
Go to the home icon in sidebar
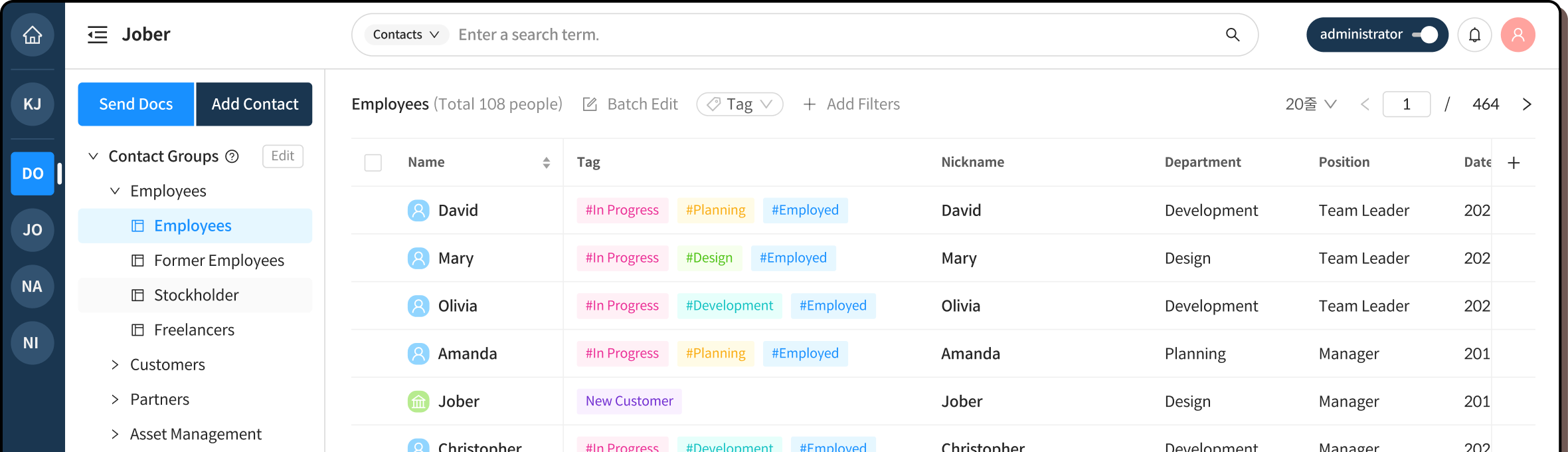coord(33,35)
